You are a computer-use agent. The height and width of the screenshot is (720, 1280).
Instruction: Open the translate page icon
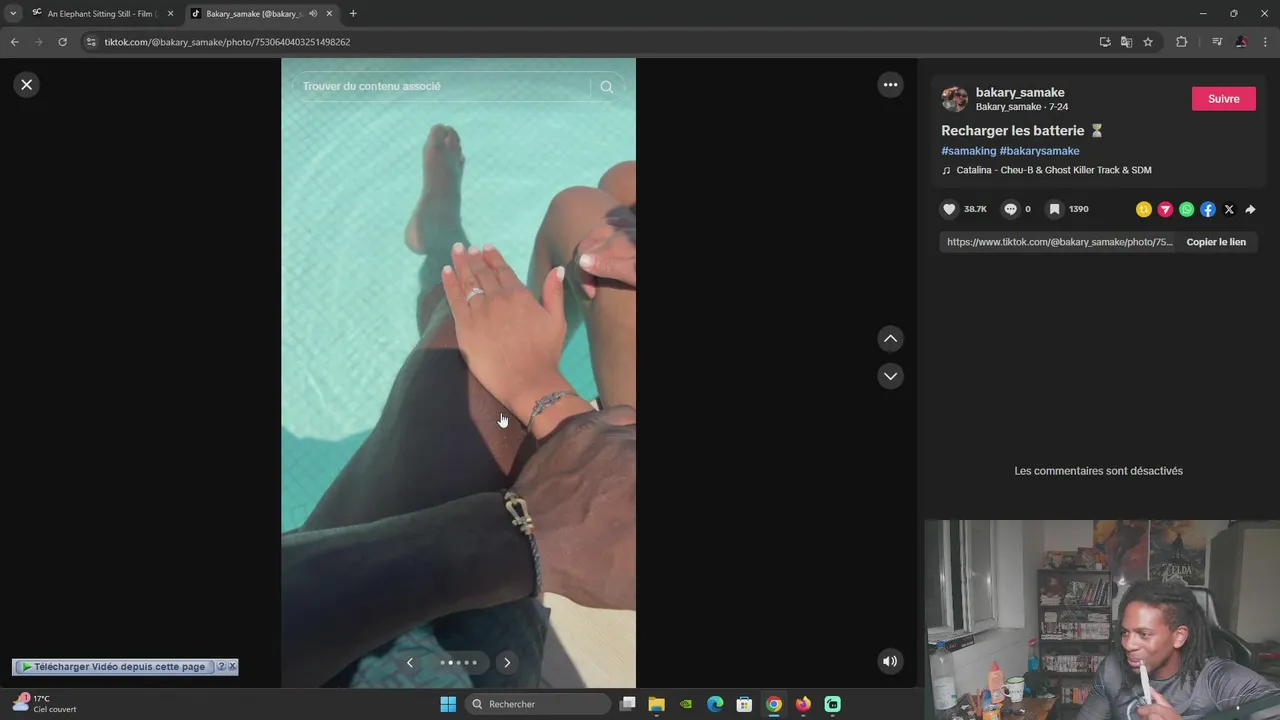[x=1127, y=42]
